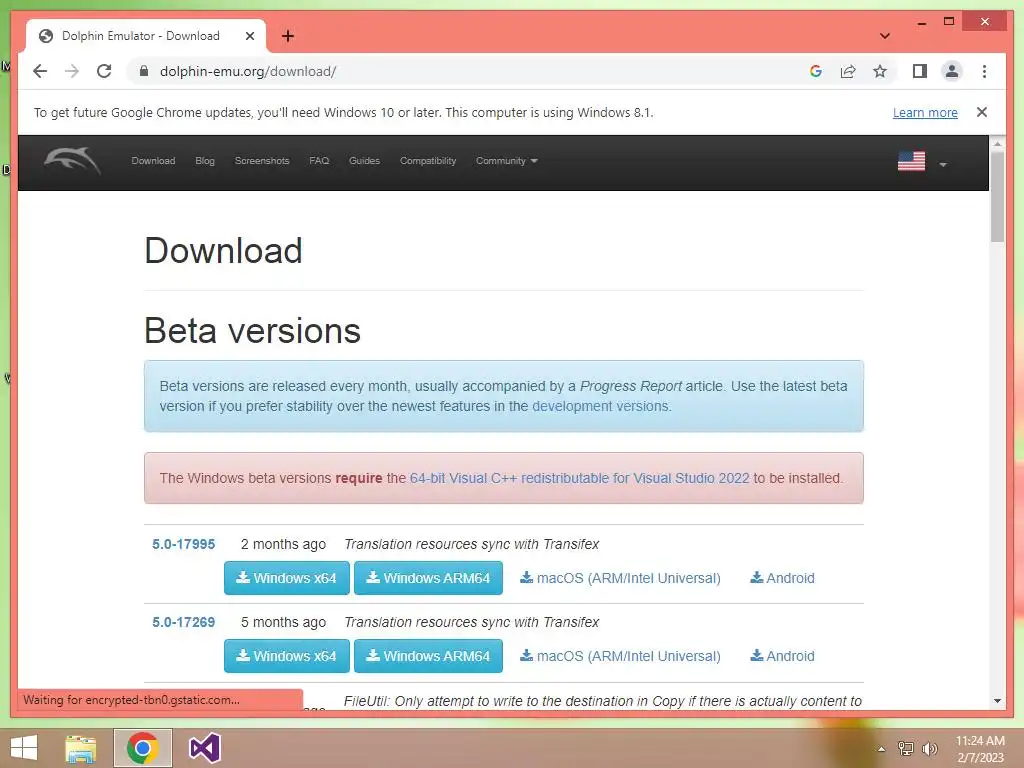Open version 5.0-17995 link
This screenshot has width=1024, height=768.
tap(184, 544)
